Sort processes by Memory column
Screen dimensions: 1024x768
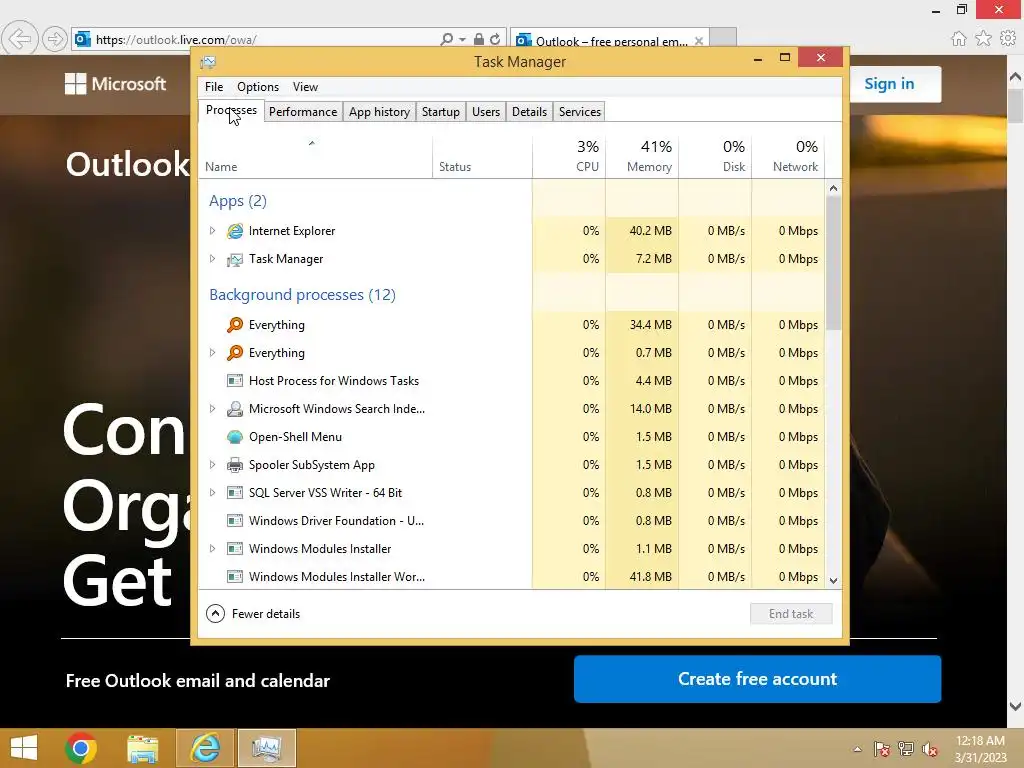coord(642,157)
